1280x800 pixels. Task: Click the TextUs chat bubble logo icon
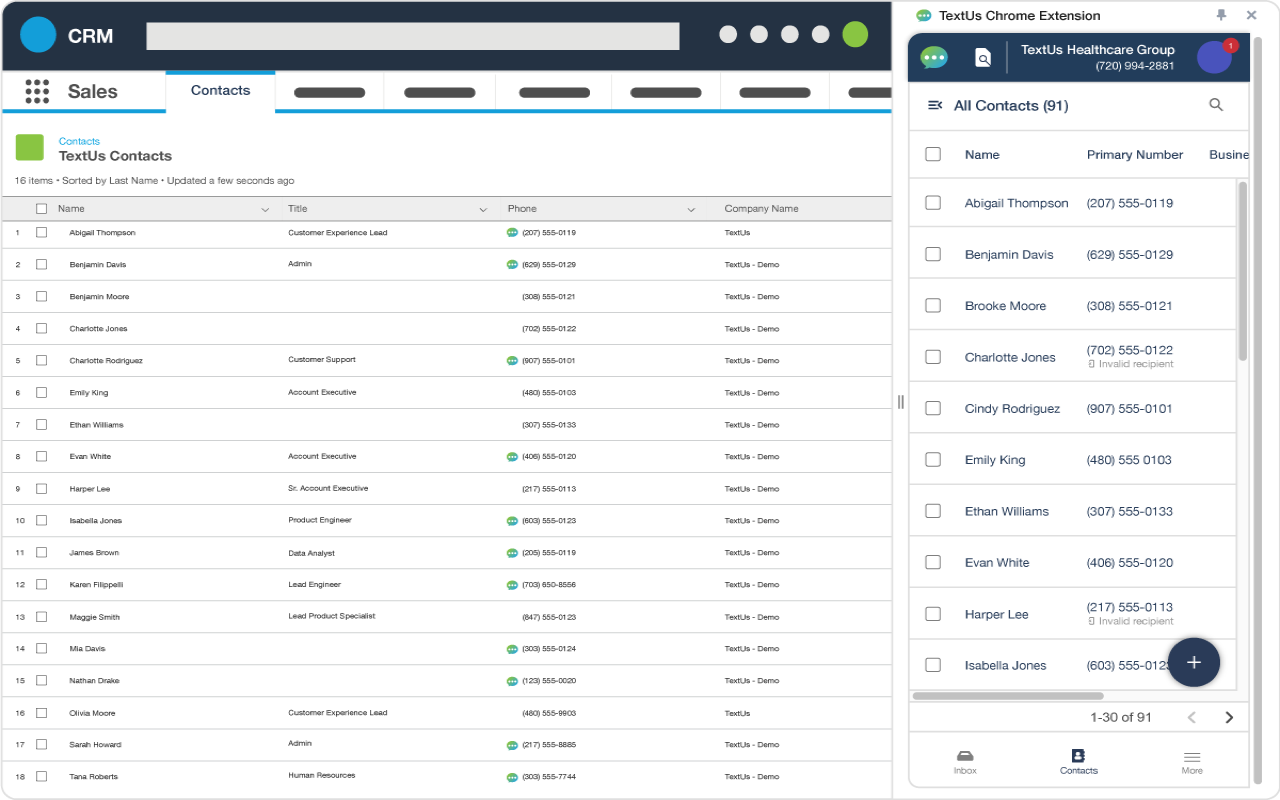point(934,58)
